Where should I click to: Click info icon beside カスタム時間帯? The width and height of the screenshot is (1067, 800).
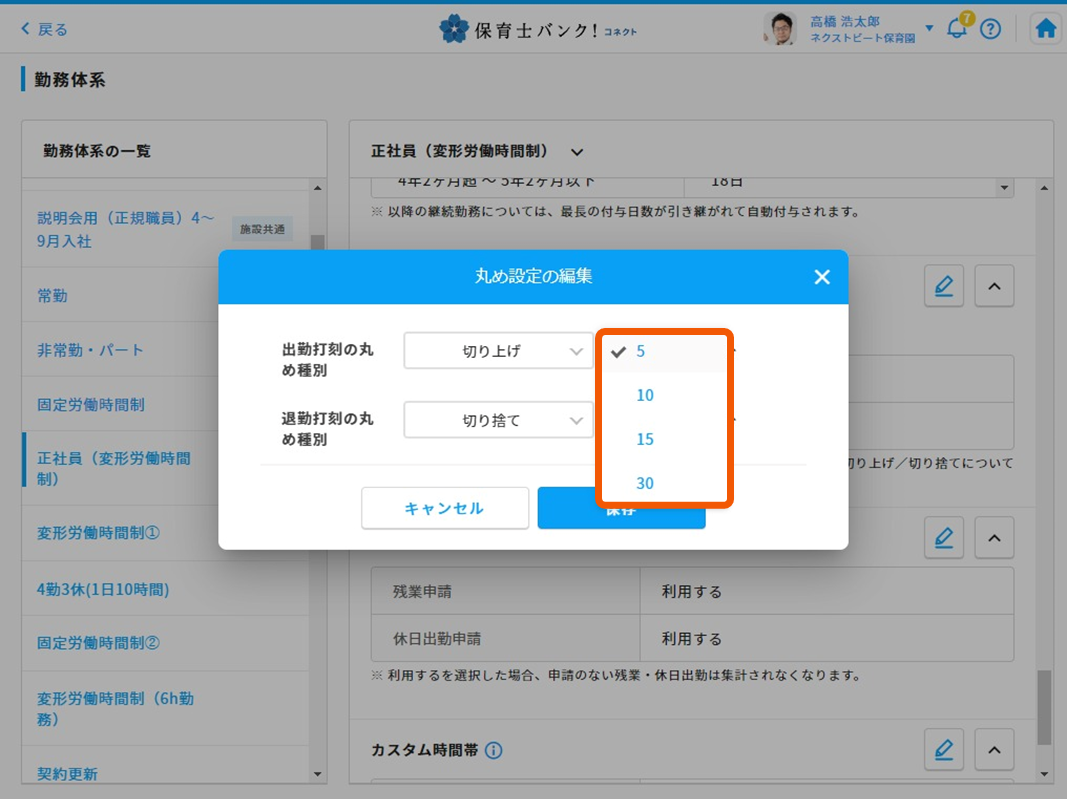coord(494,750)
